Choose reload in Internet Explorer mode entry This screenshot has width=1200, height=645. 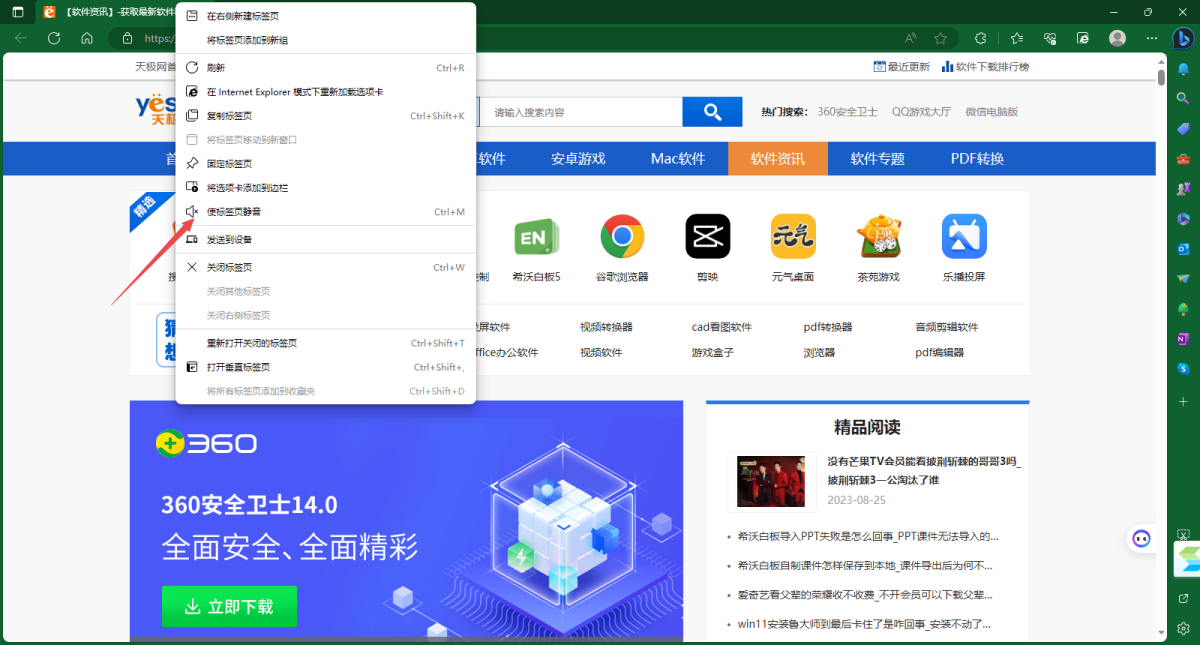point(325,92)
